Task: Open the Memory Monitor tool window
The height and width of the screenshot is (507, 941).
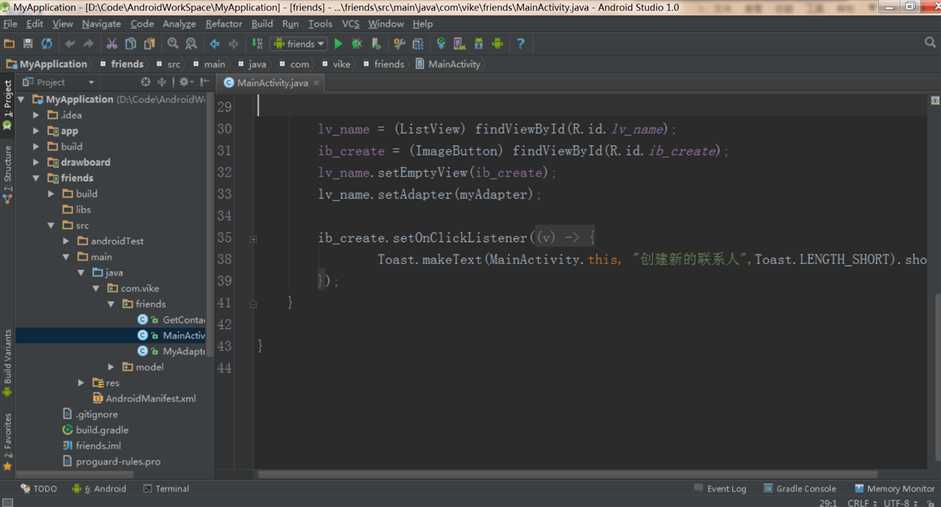Action: 894,489
